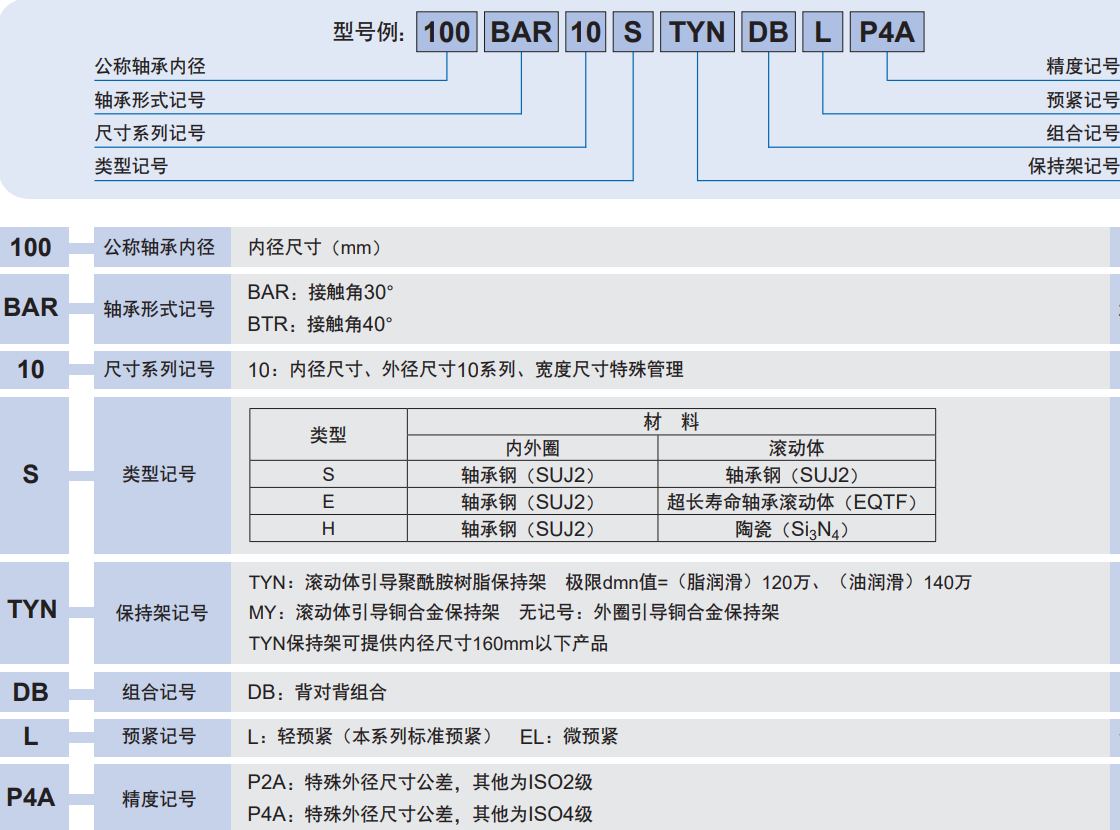Viewport: 1120px width, 830px height.
Task: Click '陶瓷 (Si3N4)' cell
Action: [796, 529]
